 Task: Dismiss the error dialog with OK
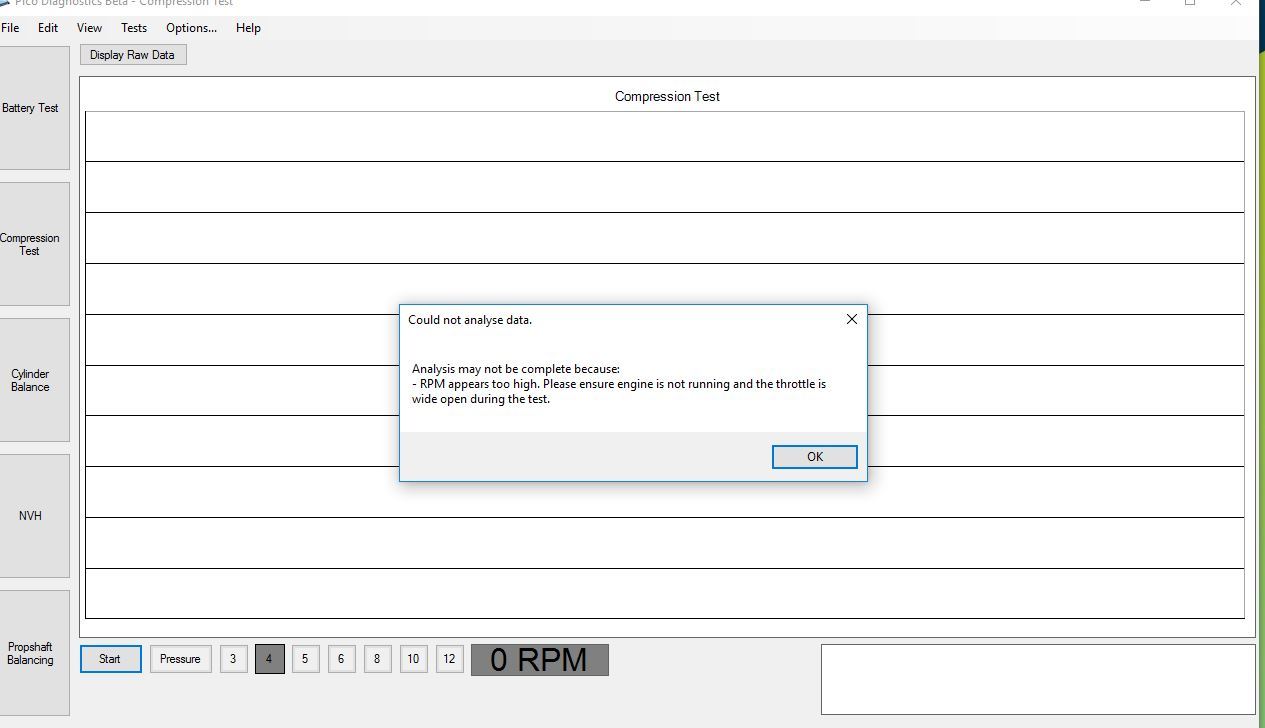(x=815, y=457)
